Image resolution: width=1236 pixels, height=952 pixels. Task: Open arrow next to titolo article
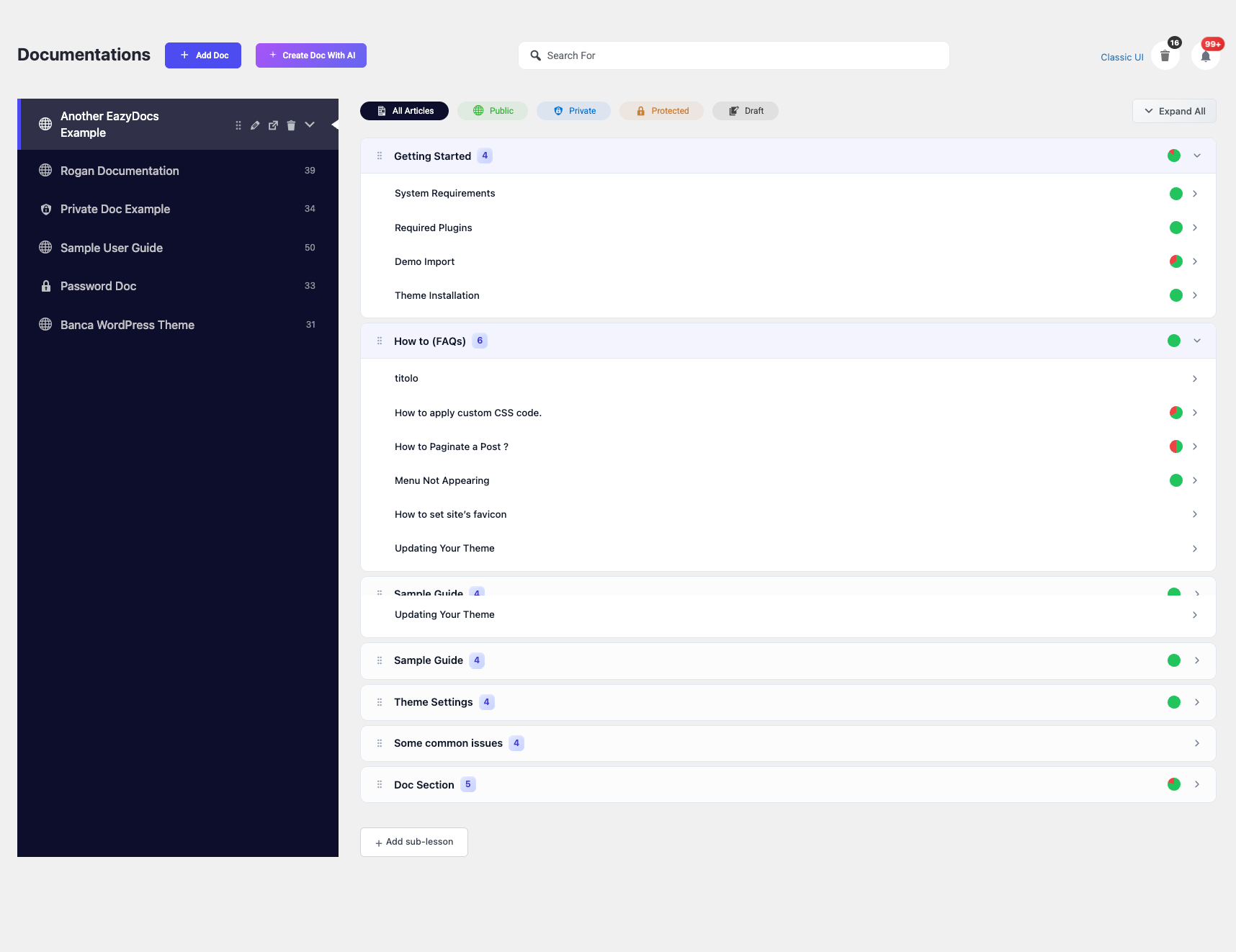(x=1195, y=379)
